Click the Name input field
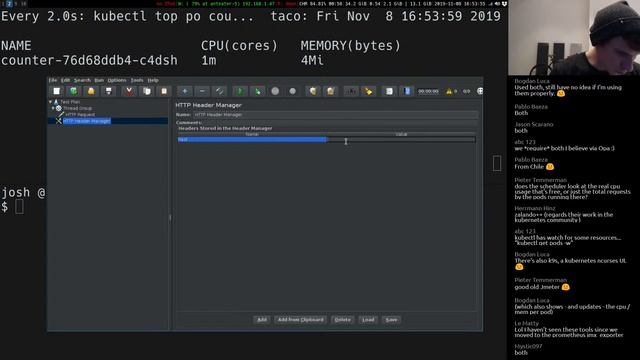 coord(335,115)
